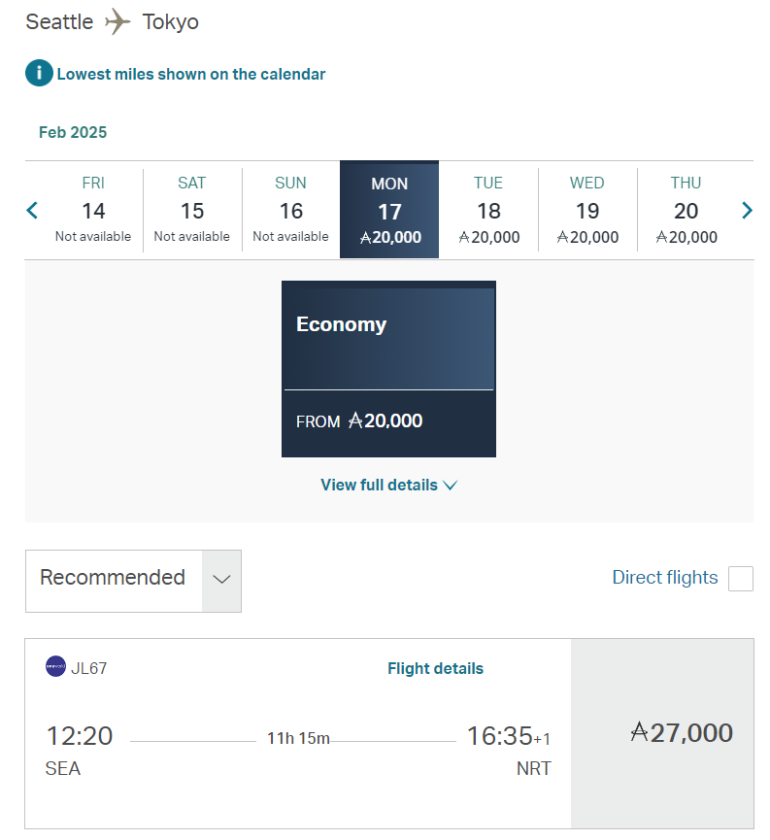Select Saturday 15 date tab
Viewport: 770px width, 840px height.
tap(192, 210)
